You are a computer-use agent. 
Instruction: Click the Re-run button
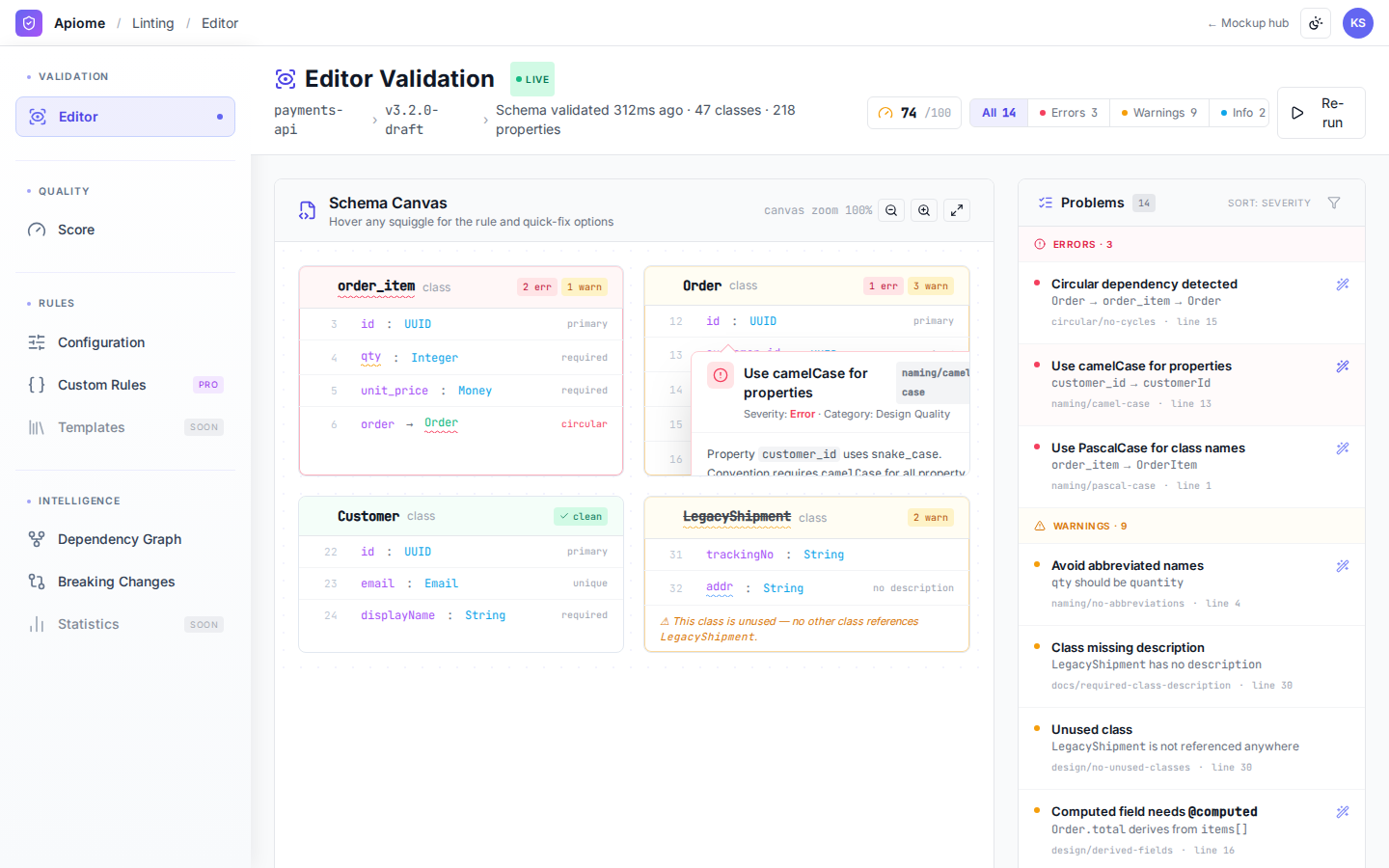[1321, 113]
